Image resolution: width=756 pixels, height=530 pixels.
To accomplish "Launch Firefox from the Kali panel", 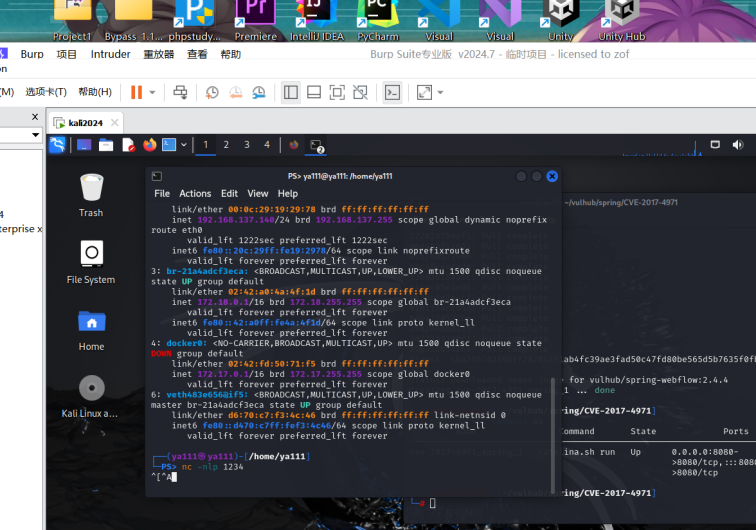I will [150, 145].
